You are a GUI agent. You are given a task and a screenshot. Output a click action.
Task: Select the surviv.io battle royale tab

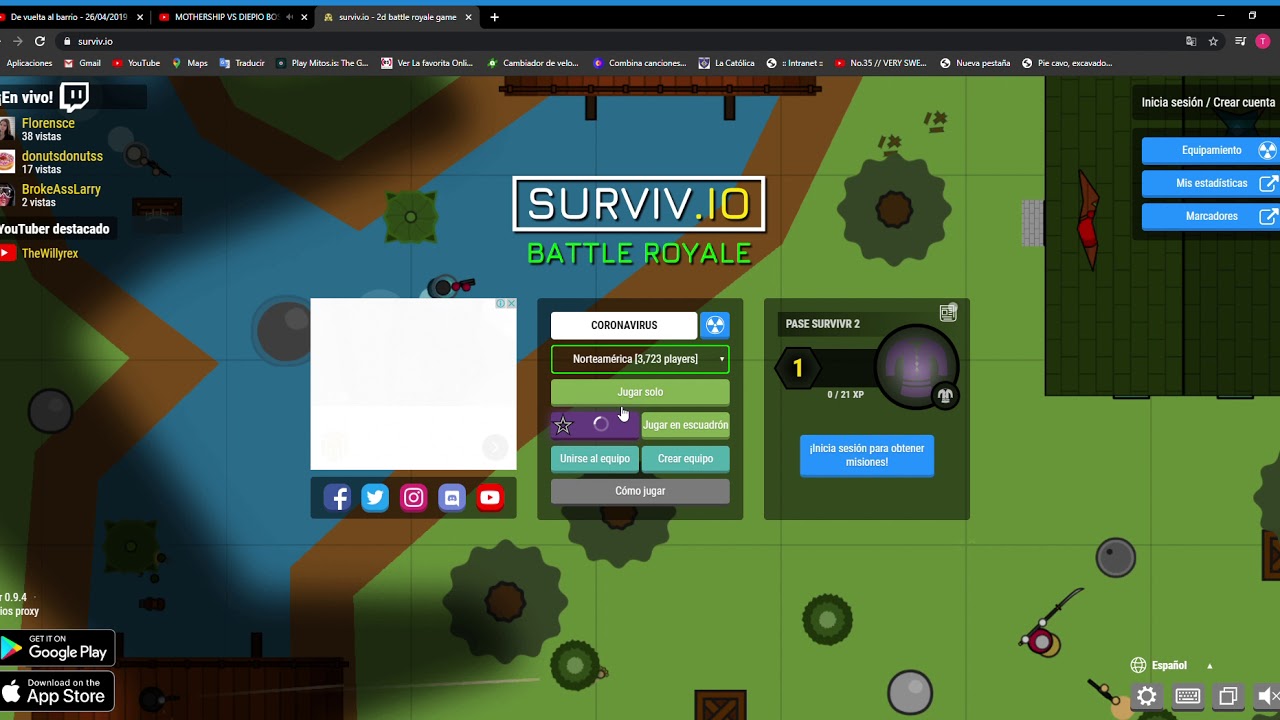397,17
